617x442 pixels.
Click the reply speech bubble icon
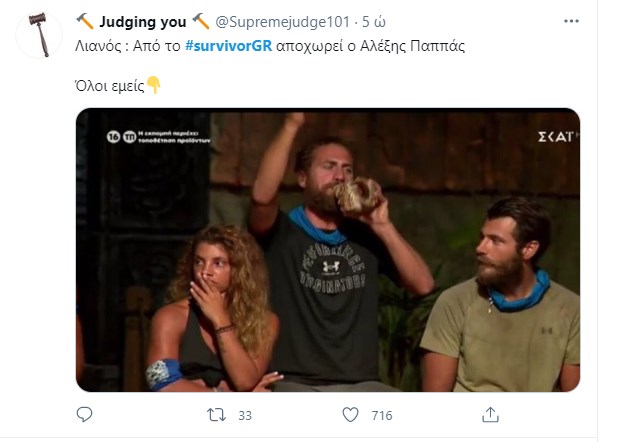coord(85,414)
